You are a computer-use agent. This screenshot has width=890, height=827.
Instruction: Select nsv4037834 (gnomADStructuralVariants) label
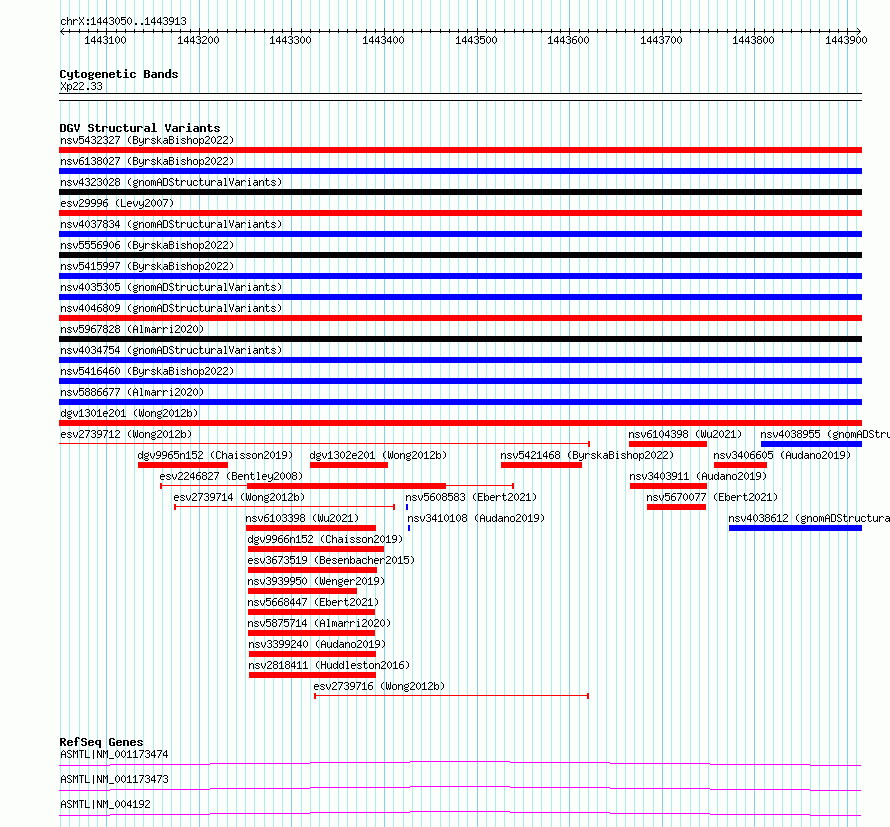click(x=171, y=224)
